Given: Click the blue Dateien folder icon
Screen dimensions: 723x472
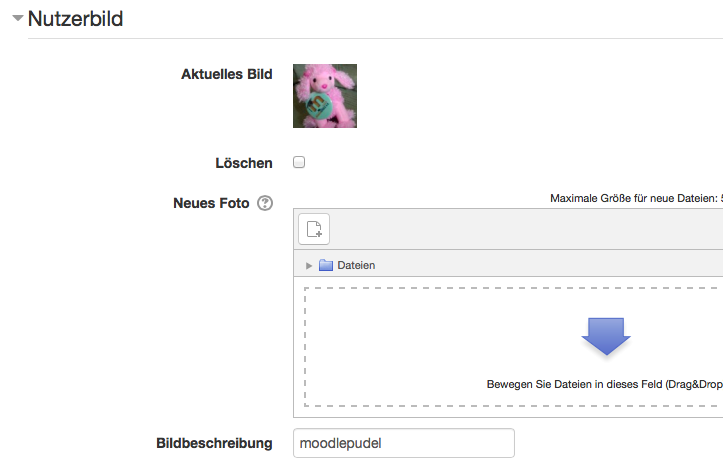Looking at the screenshot, I should click(326, 265).
